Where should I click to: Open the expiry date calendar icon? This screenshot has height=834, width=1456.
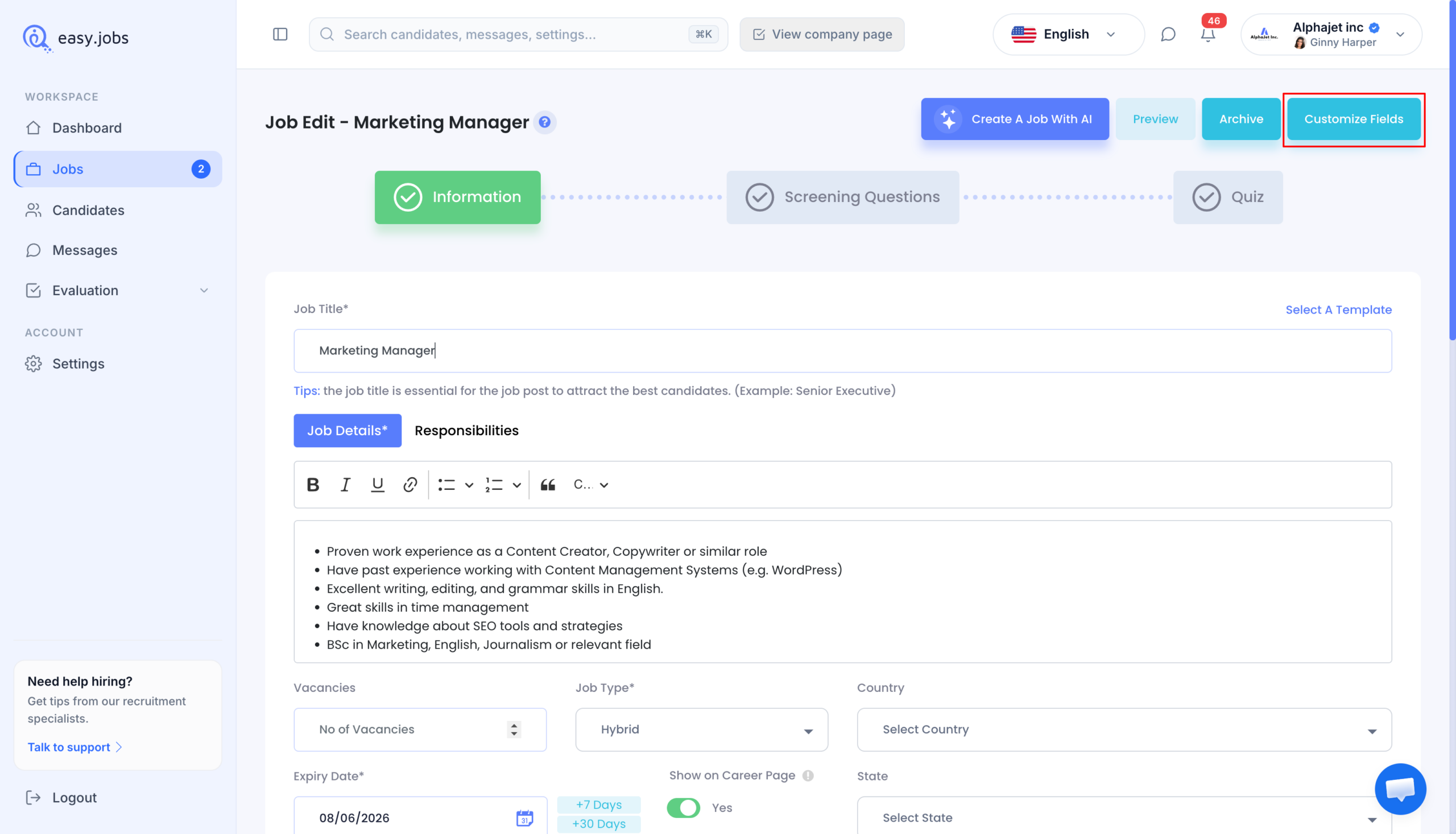click(524, 818)
